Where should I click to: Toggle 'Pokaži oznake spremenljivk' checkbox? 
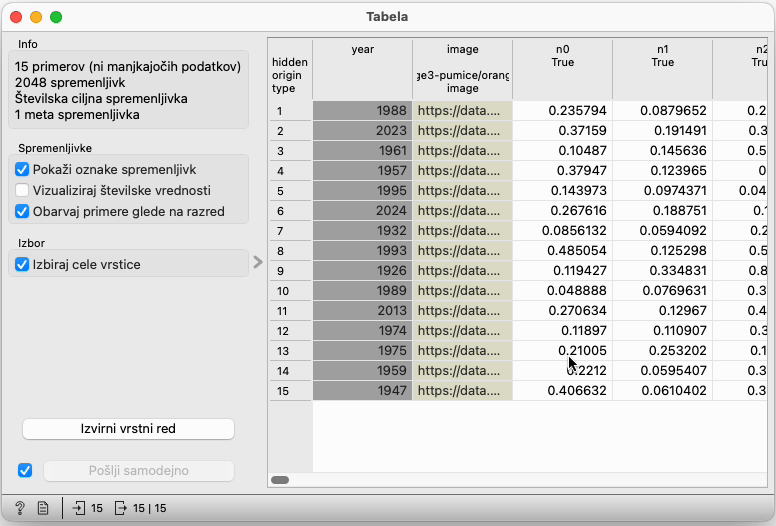coord(23,170)
